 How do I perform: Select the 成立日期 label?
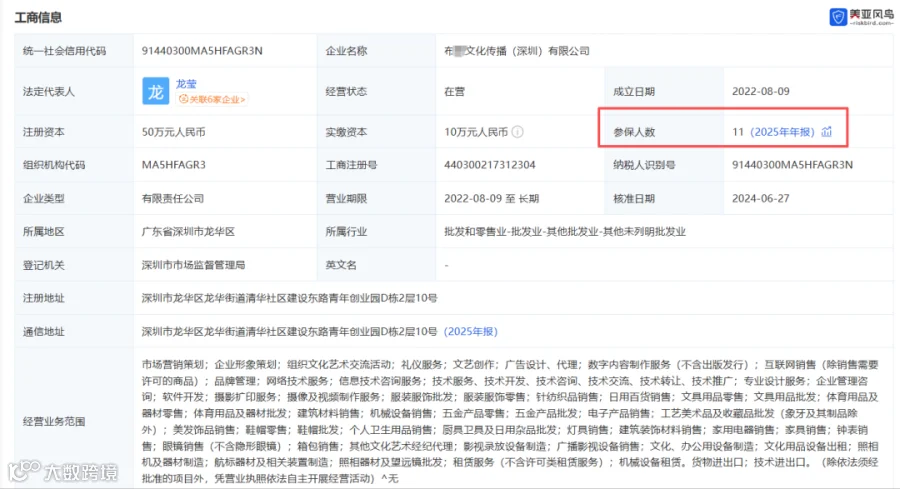pyautogui.click(x=634, y=91)
